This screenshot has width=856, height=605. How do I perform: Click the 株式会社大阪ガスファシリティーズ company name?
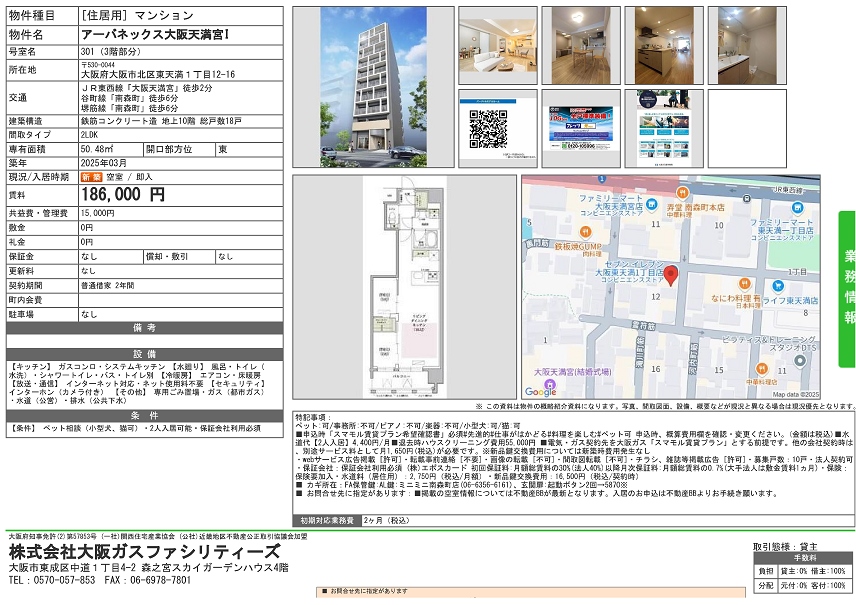point(145,552)
